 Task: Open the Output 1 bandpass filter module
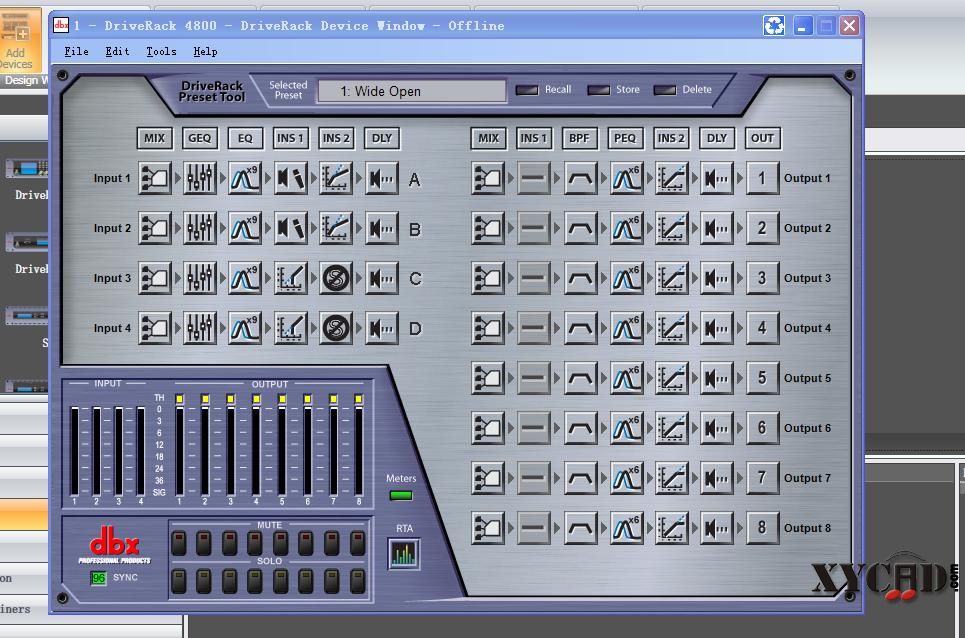[580, 178]
